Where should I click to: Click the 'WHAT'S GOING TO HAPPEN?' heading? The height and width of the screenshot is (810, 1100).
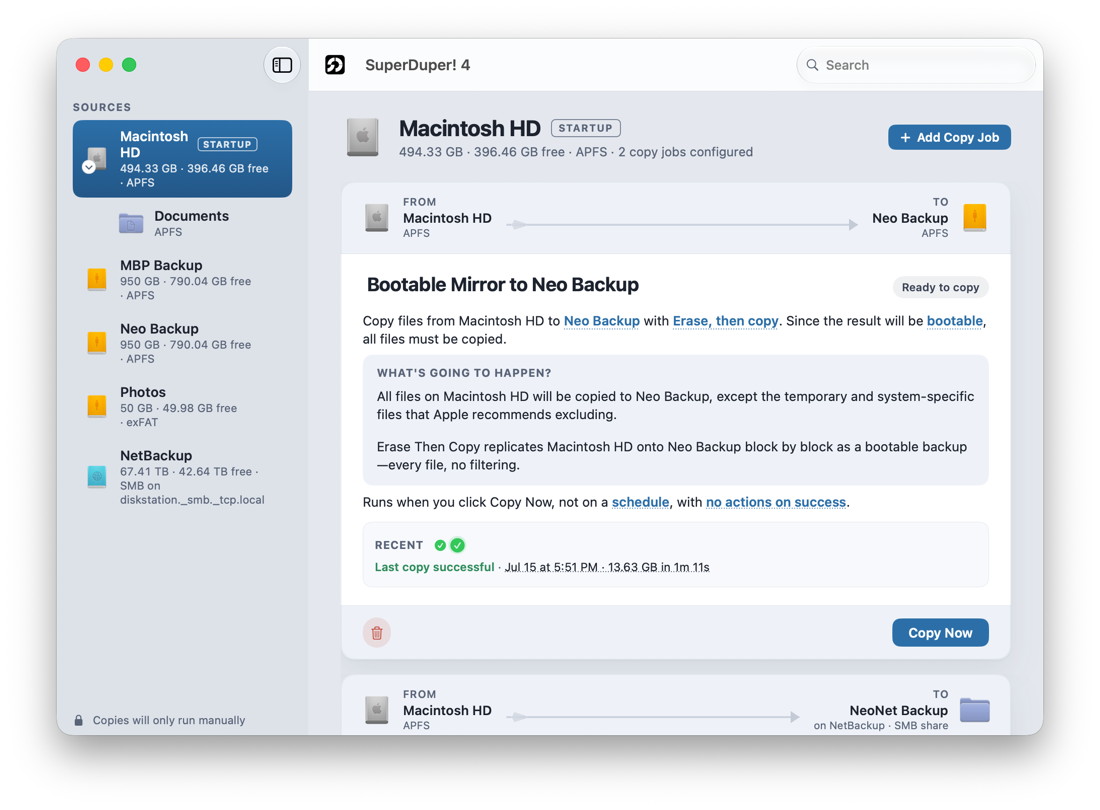[x=464, y=373]
